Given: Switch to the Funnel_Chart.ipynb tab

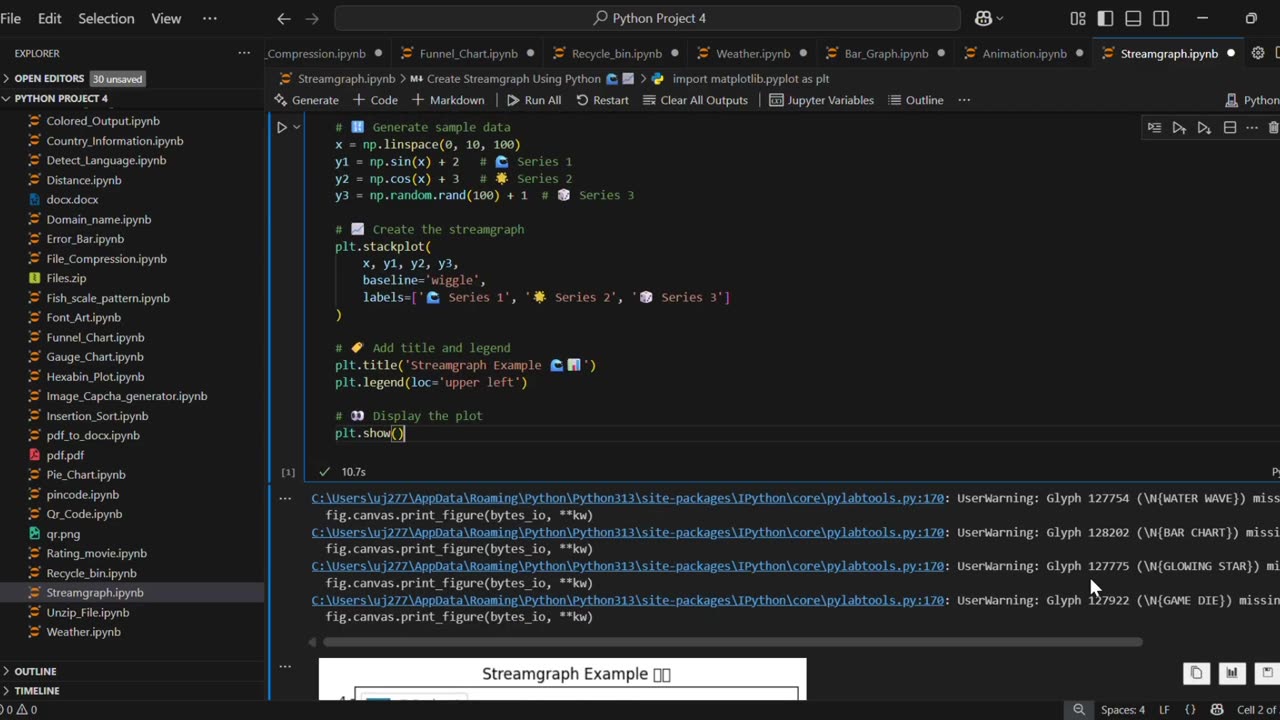Looking at the screenshot, I should point(468,53).
